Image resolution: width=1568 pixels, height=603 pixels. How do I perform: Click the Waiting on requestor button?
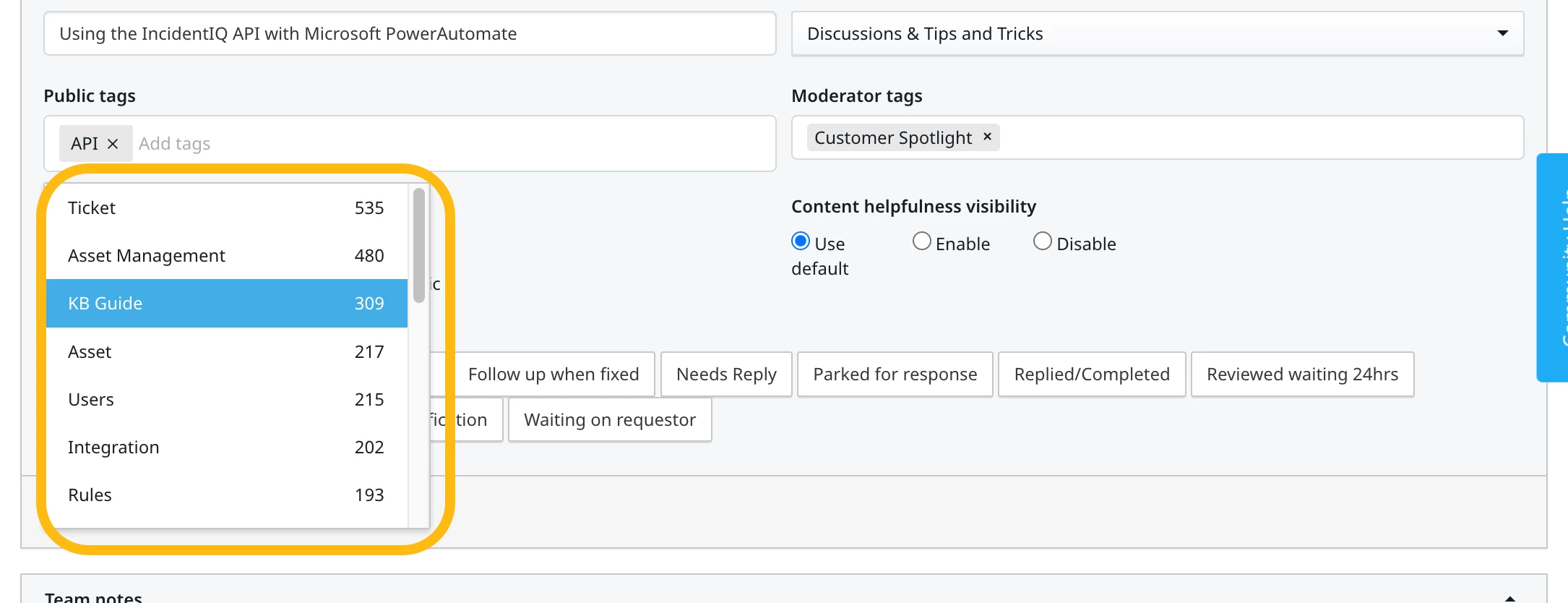click(x=610, y=420)
